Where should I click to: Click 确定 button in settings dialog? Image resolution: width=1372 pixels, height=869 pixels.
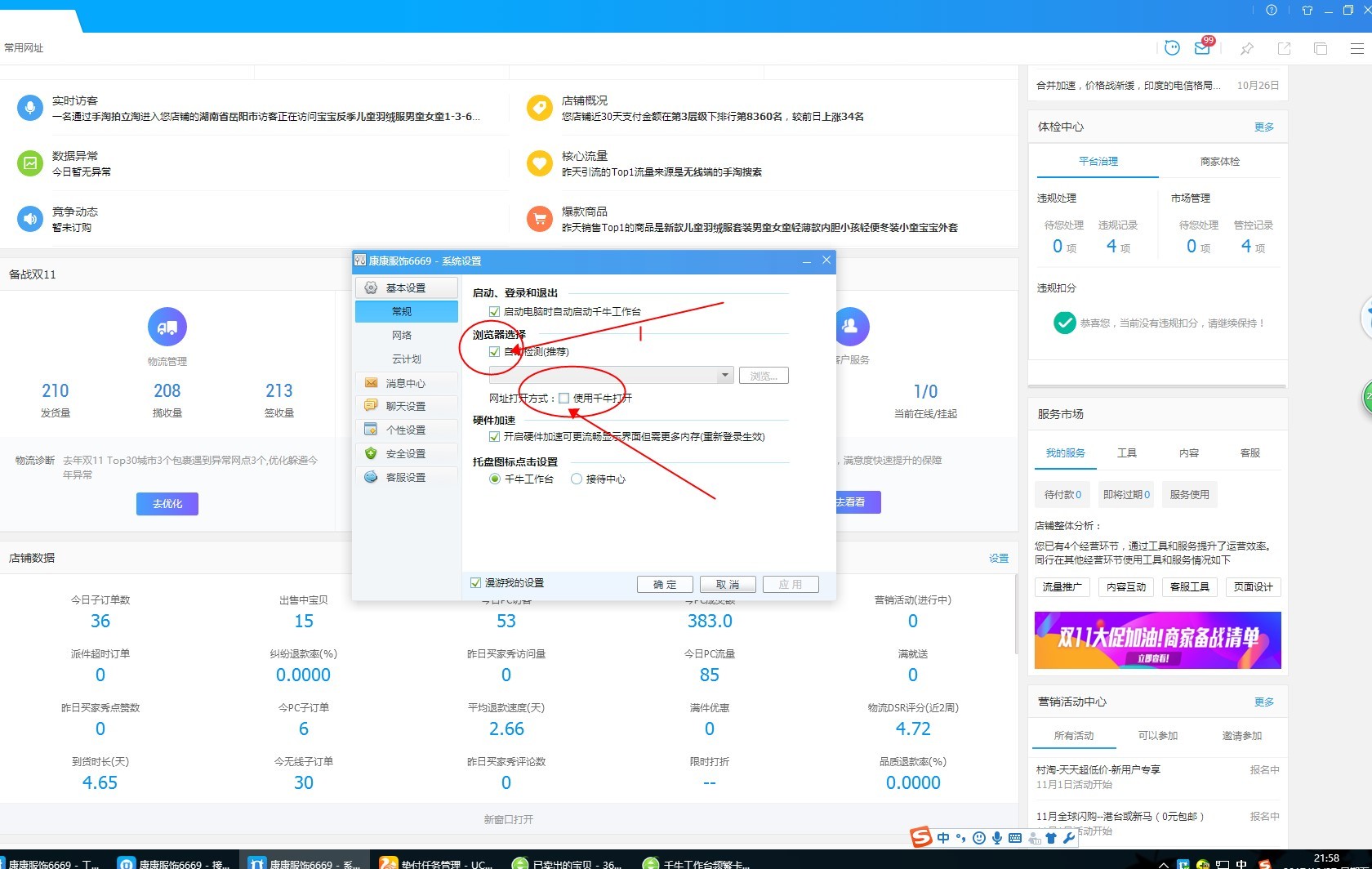(x=665, y=585)
